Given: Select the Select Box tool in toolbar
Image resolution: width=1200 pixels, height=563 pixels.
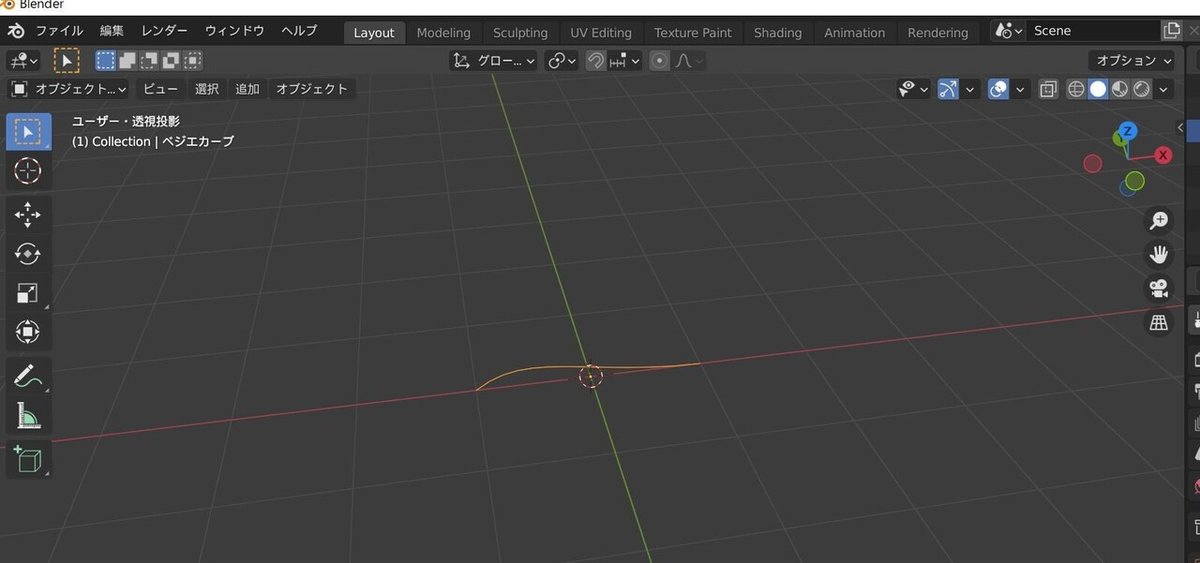Looking at the screenshot, I should point(28,132).
